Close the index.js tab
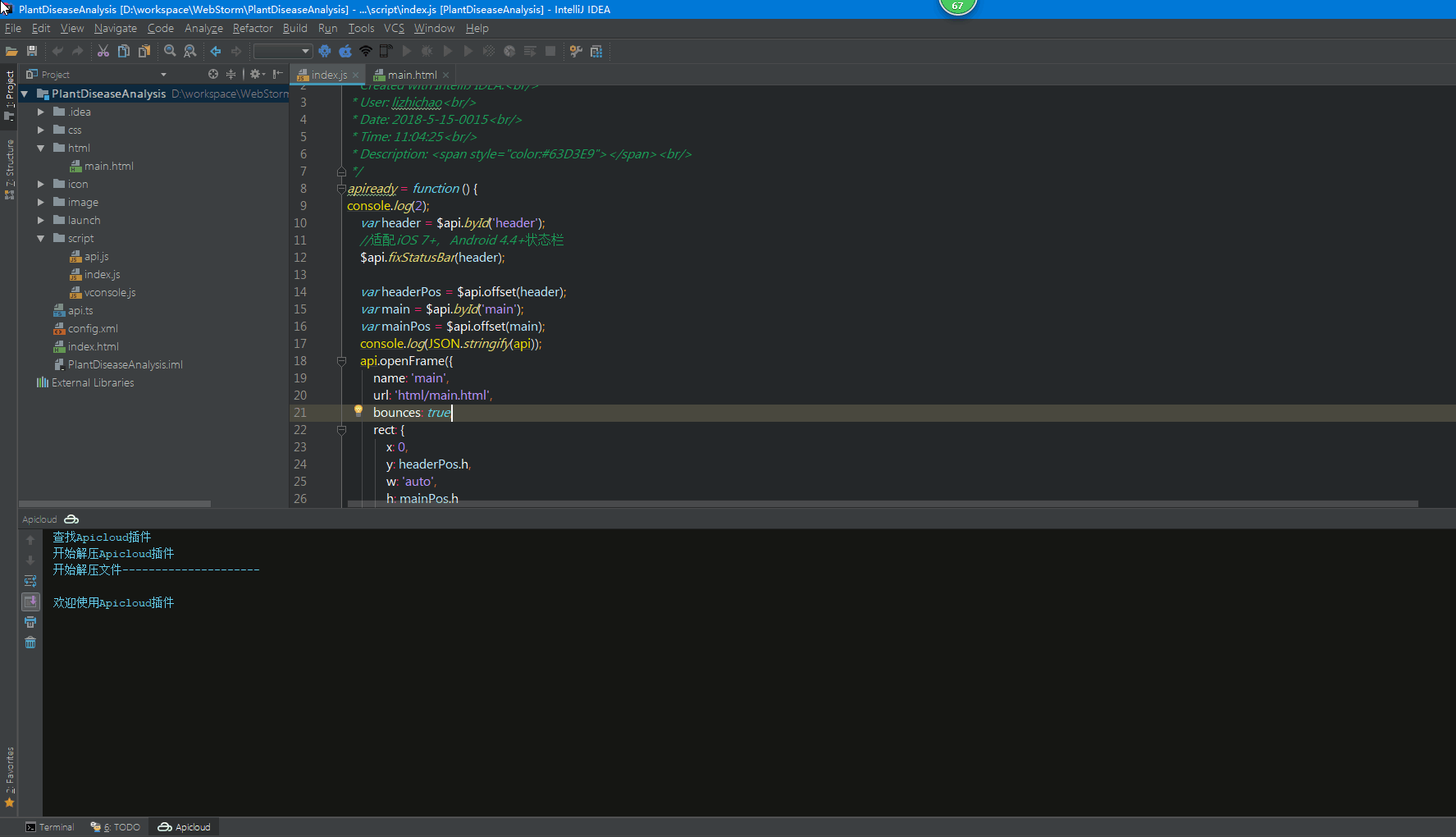Image resolution: width=1456 pixels, height=837 pixels. click(355, 75)
